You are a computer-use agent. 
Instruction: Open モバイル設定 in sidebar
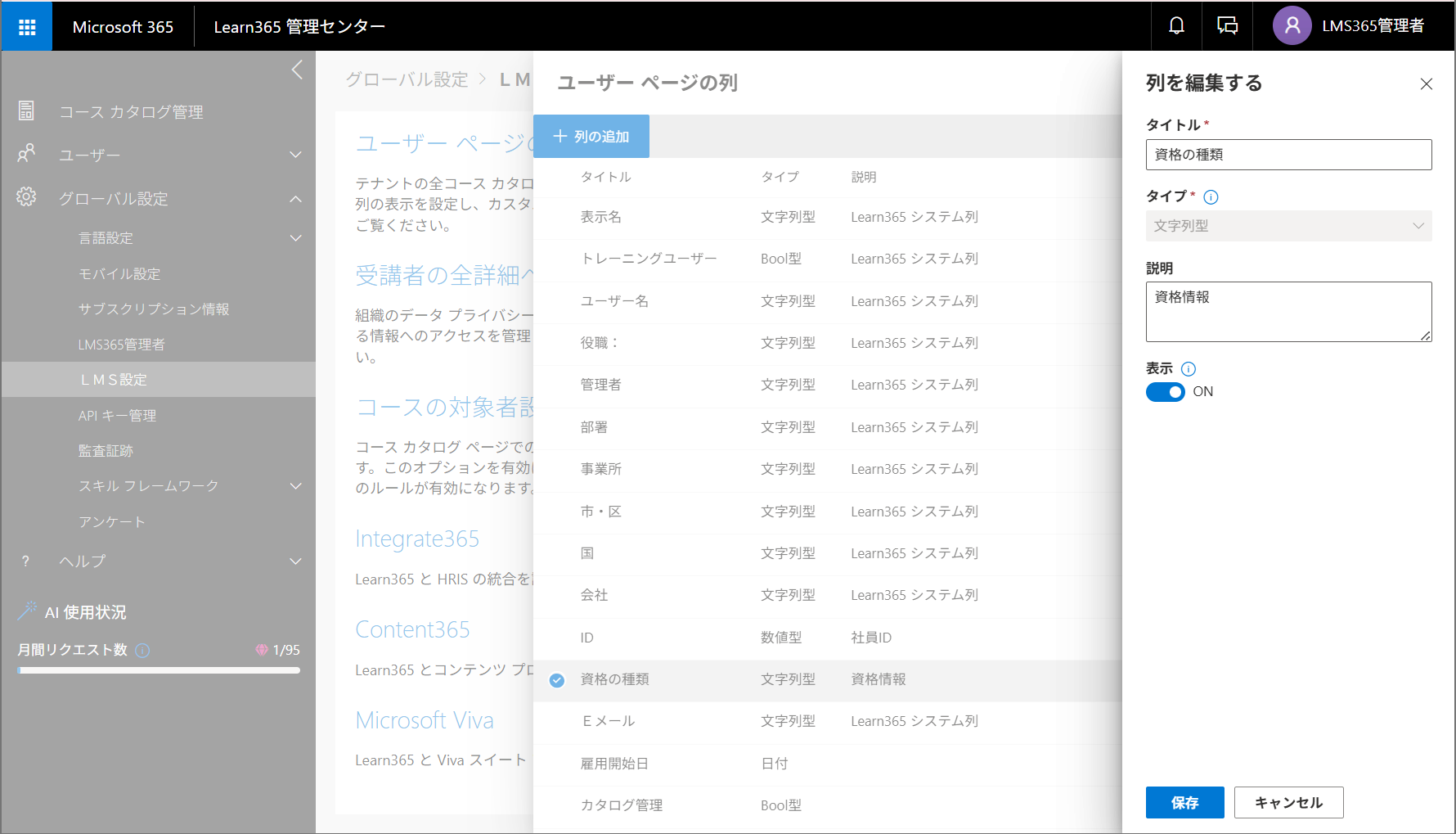(x=119, y=274)
